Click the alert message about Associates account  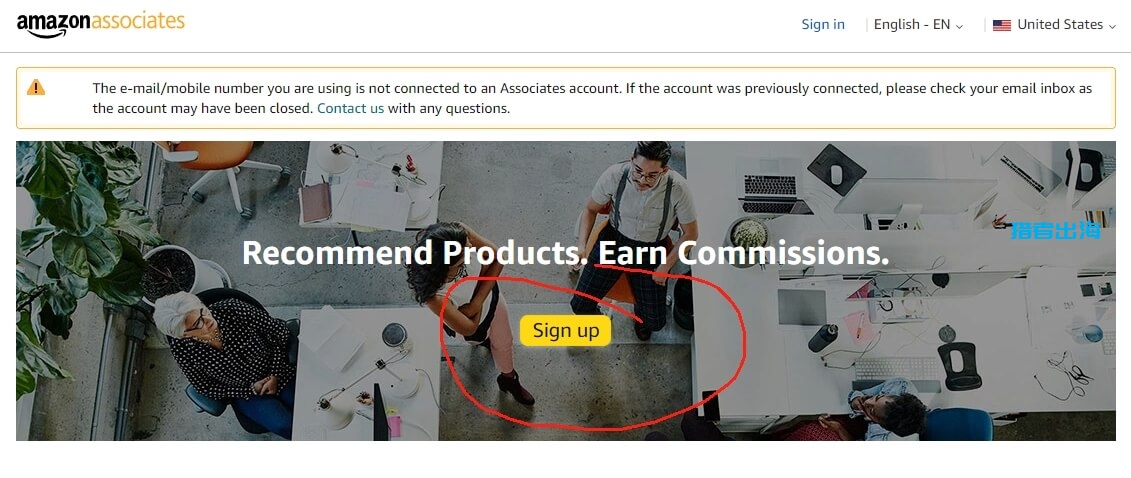tap(592, 98)
